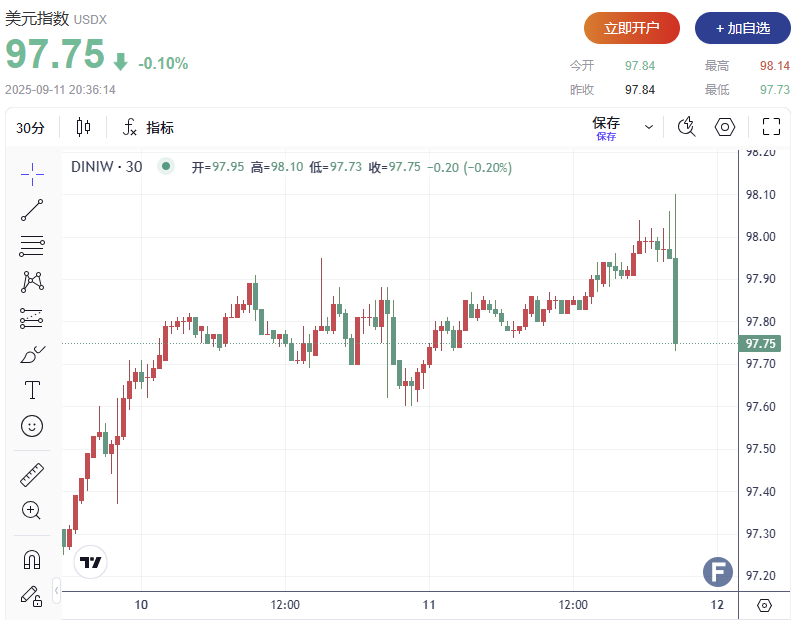The width and height of the screenshot is (794, 620).
Task: Open the quick search lightning icon
Action: click(686, 127)
